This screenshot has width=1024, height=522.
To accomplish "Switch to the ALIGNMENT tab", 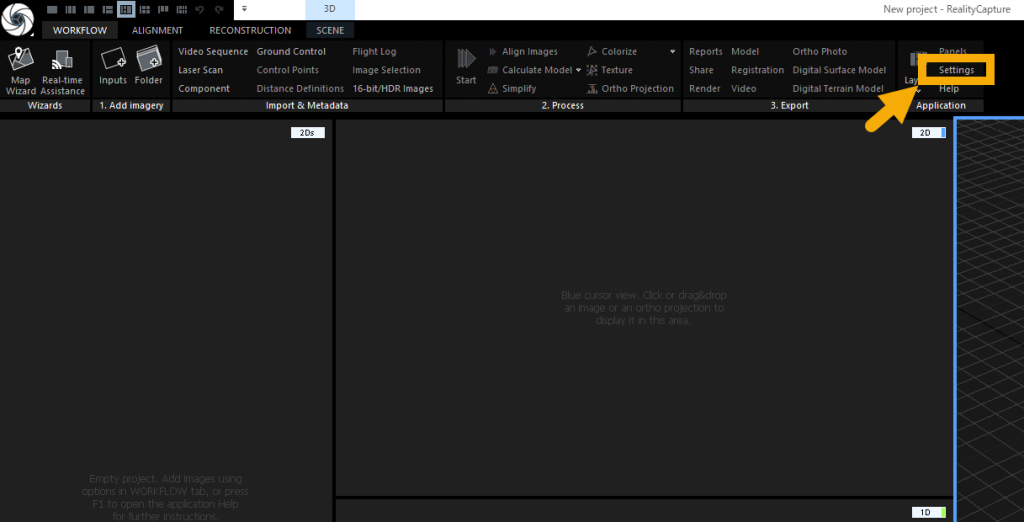I will 157,30.
